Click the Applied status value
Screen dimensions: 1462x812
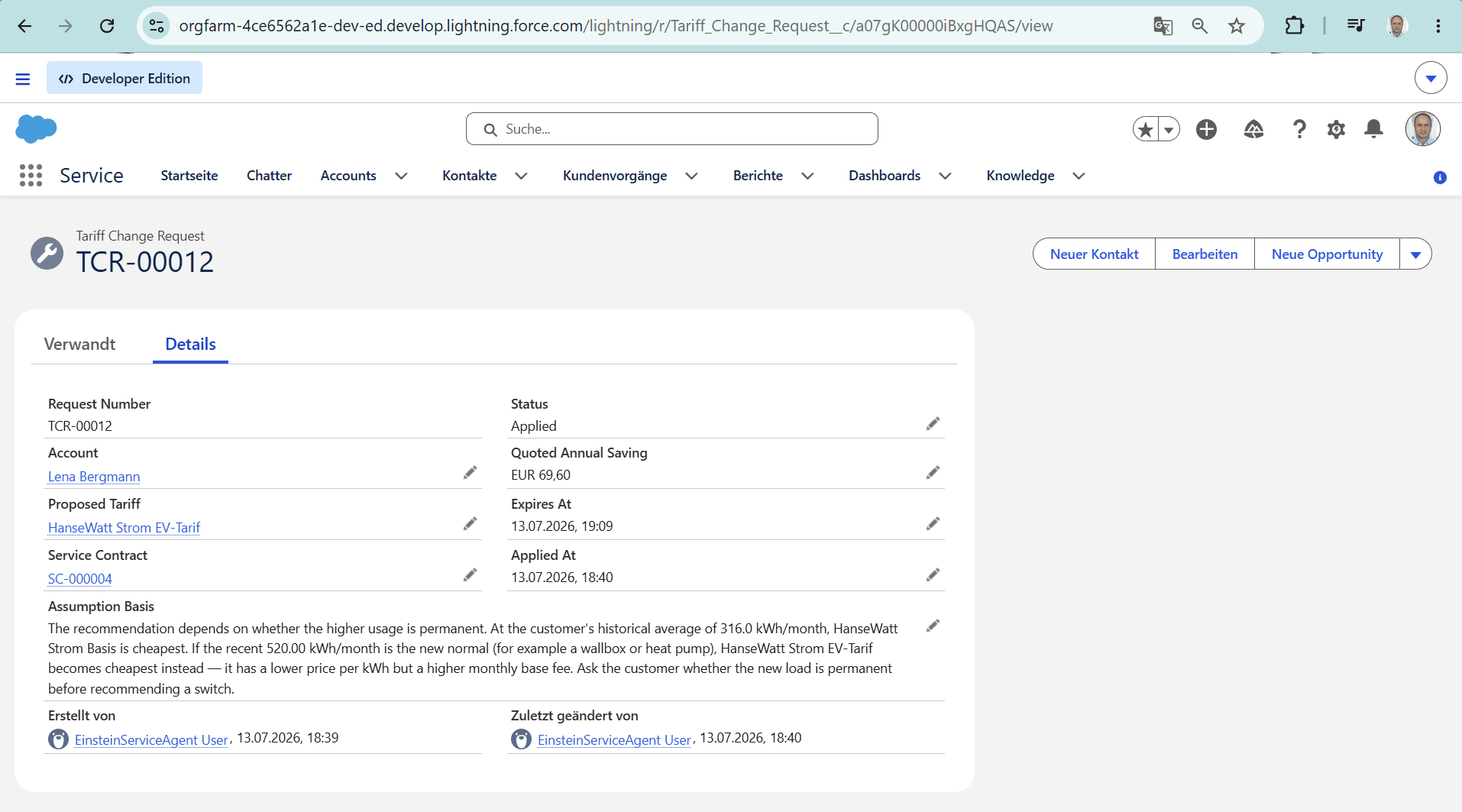tap(534, 426)
